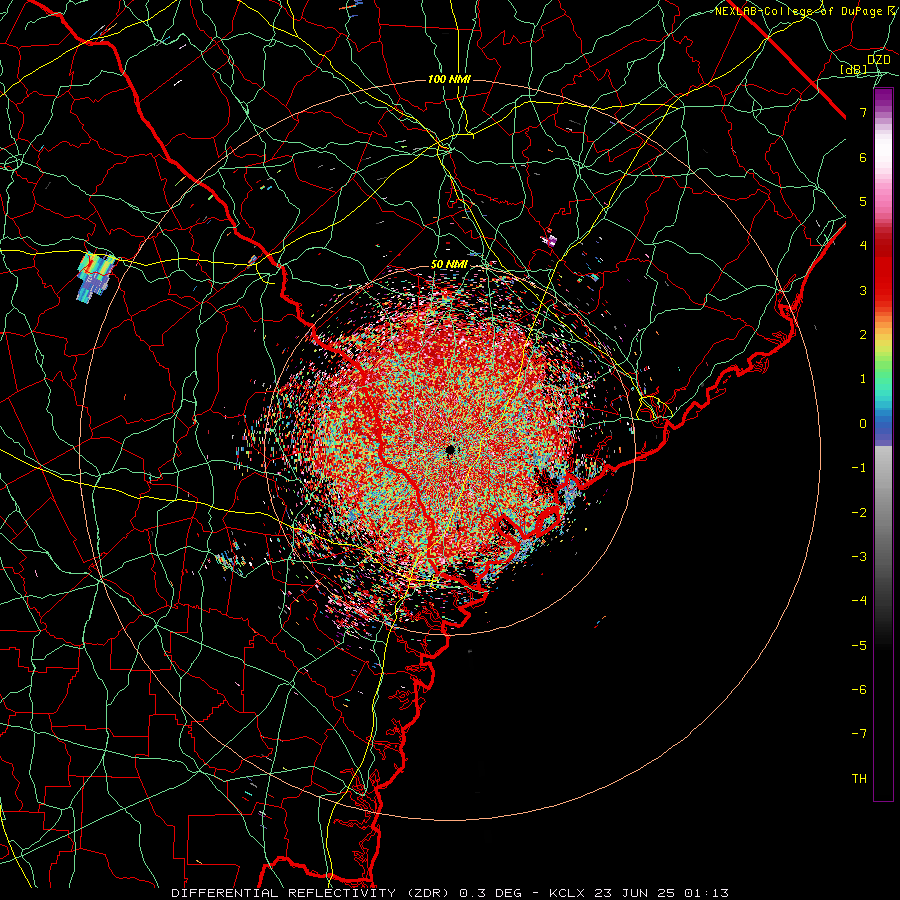
Task: Click the "4" value on the dB scale
Action: [x=863, y=246]
